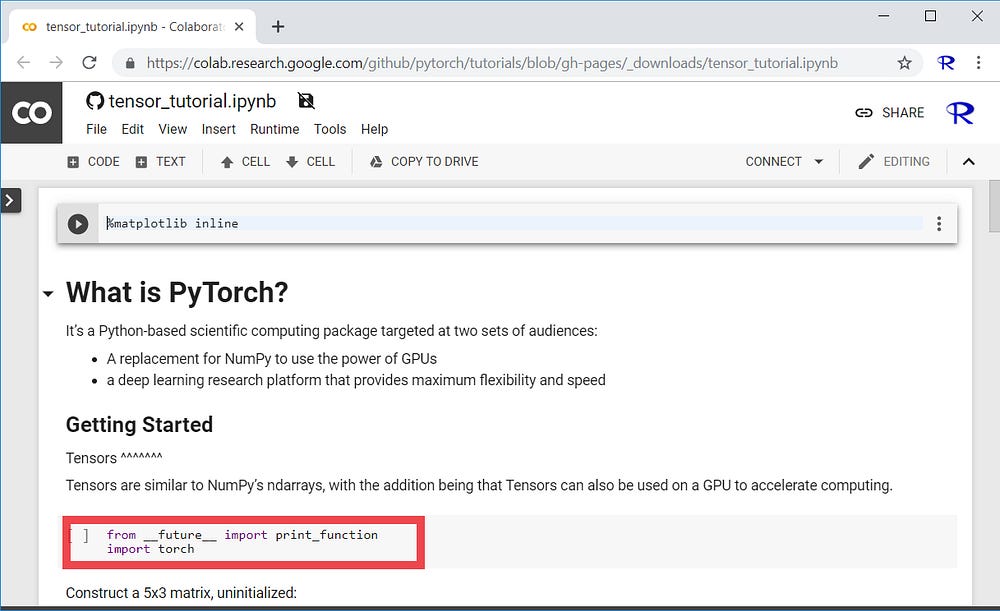
Task: Click the GitHub icon beside notebook title
Action: coord(95,101)
